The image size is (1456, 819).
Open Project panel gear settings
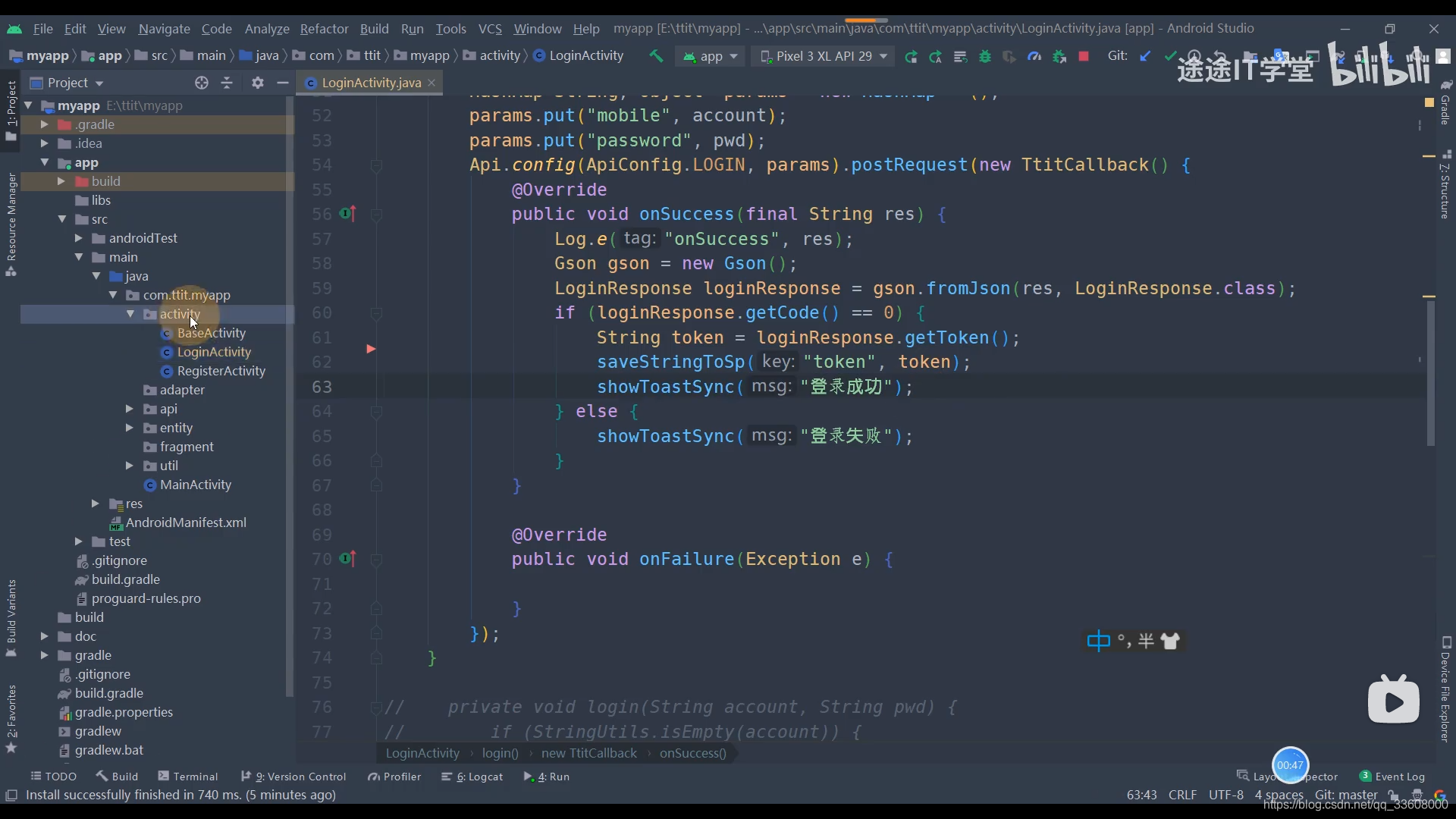258,83
